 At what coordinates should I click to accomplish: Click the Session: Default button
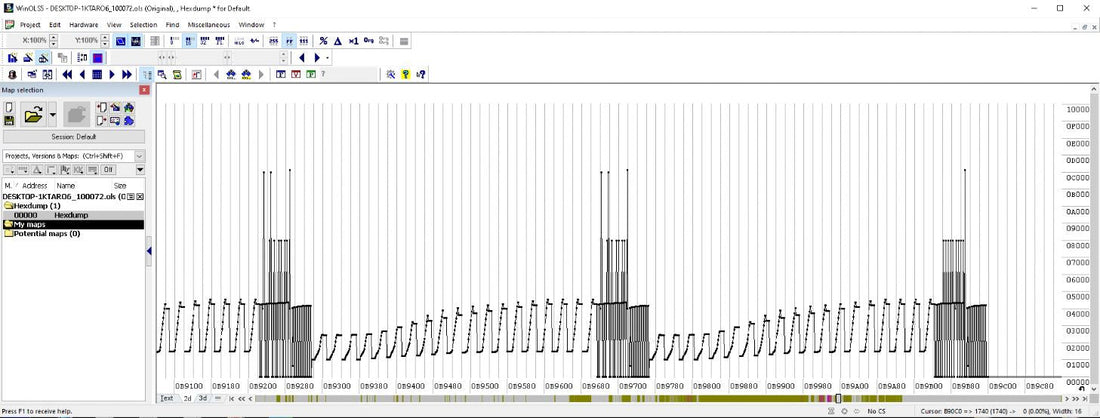74,137
